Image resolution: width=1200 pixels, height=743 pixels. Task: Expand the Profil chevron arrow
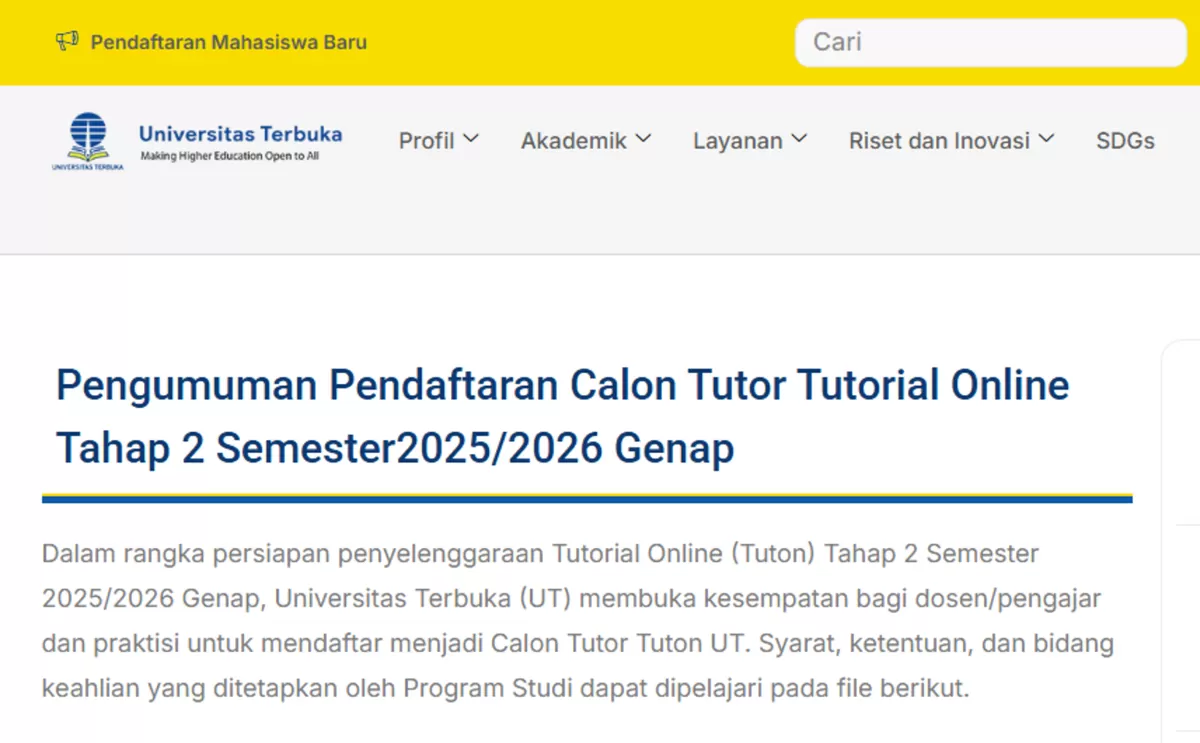(471, 139)
